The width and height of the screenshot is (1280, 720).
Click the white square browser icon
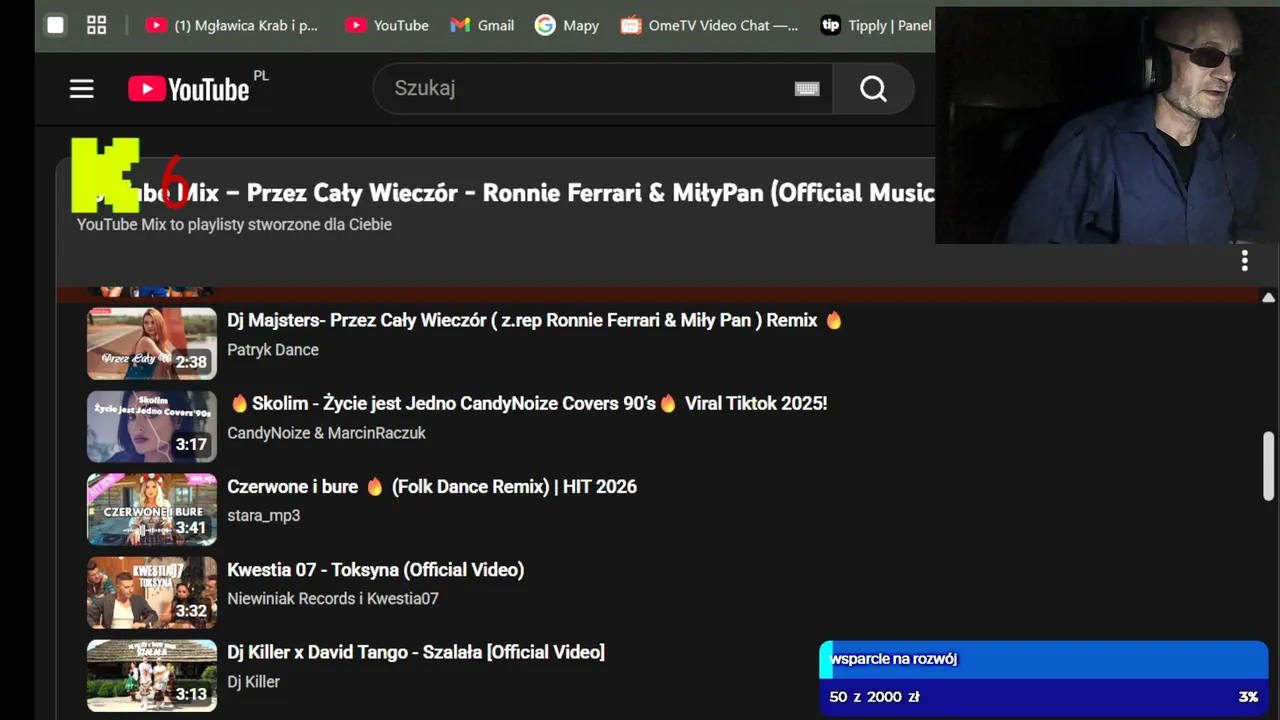56,25
